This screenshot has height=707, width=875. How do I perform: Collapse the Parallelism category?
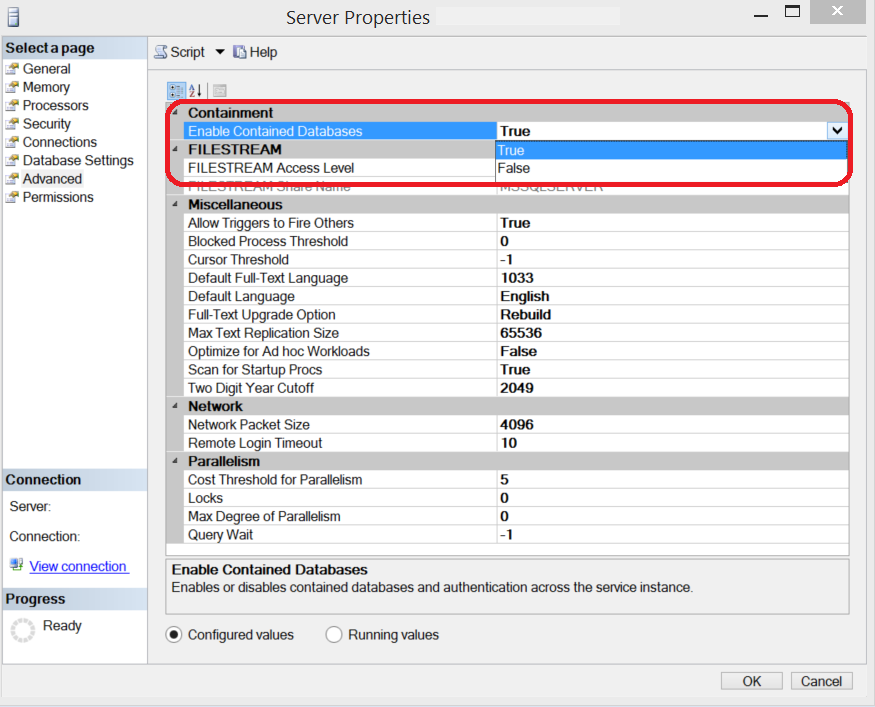coord(174,461)
